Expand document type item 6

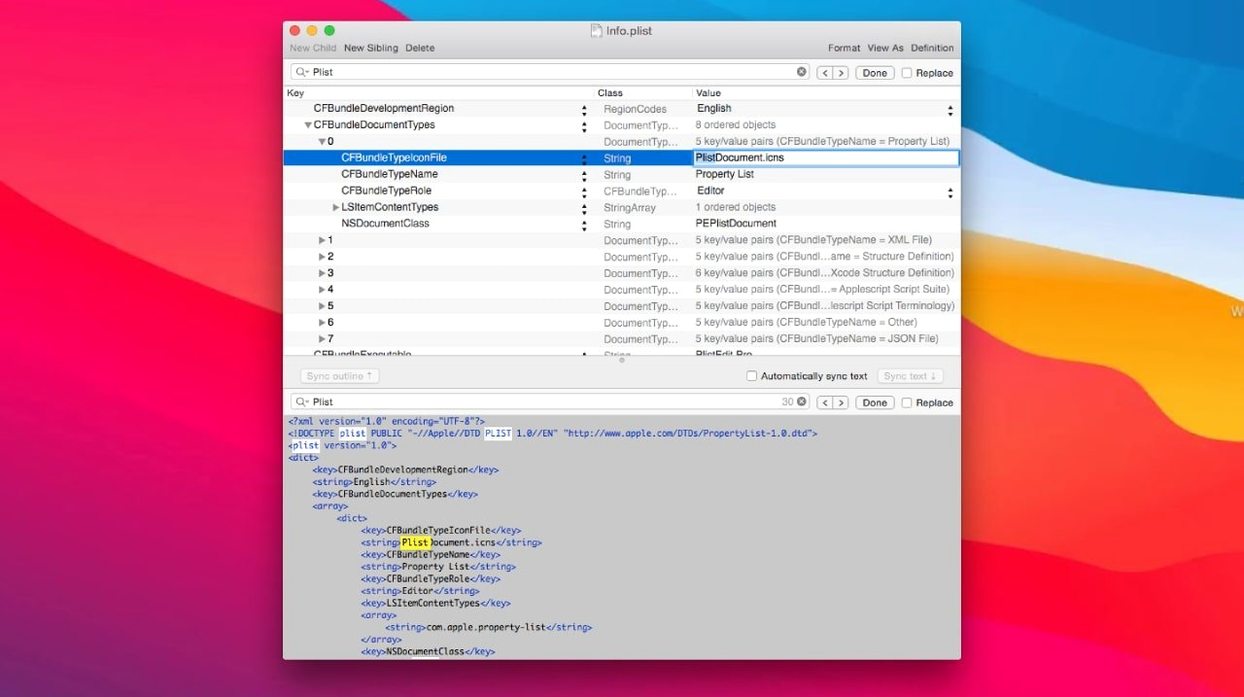(x=322, y=323)
